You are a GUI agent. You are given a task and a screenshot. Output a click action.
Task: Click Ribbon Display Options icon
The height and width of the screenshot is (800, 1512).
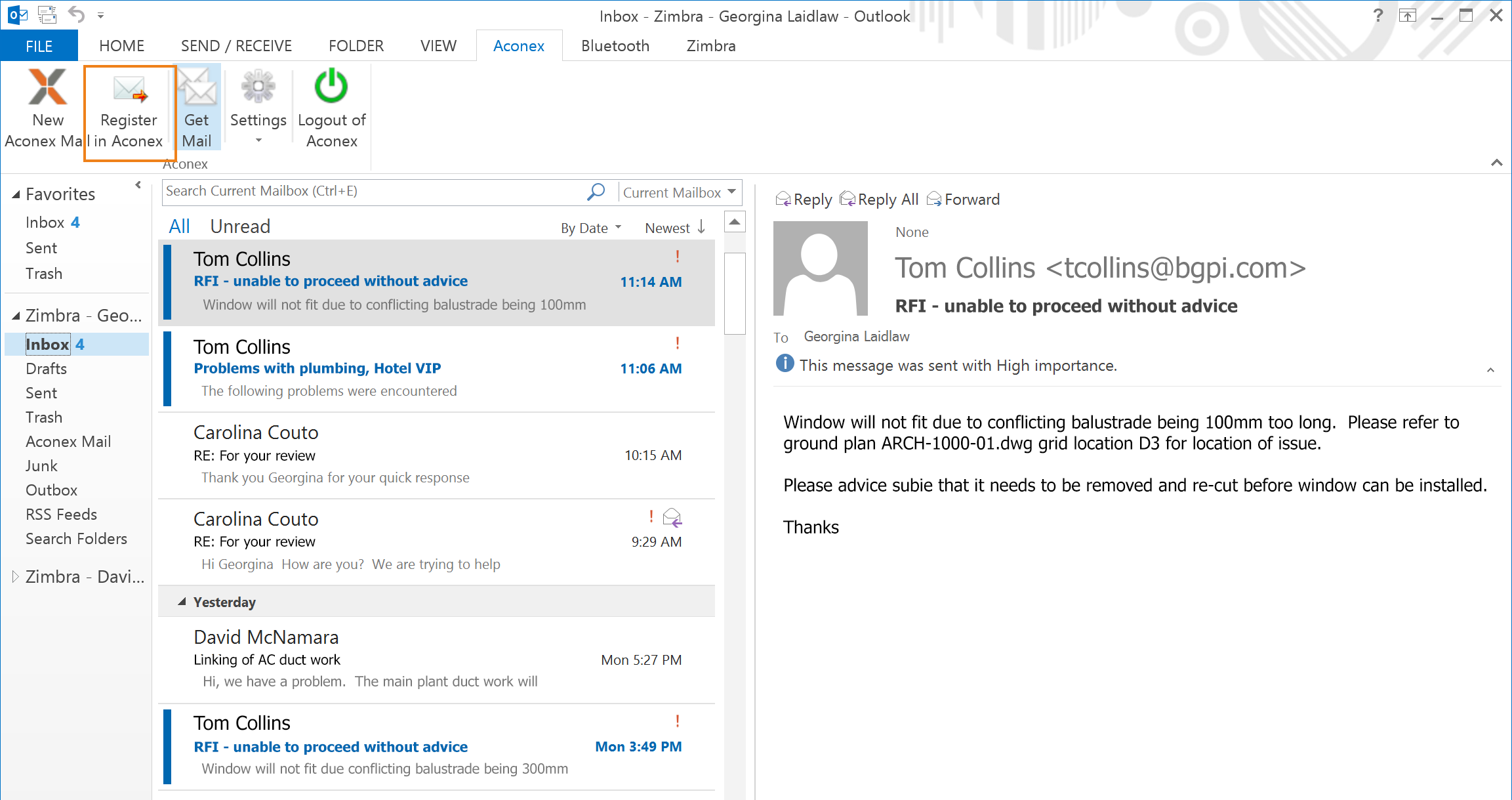(1408, 15)
